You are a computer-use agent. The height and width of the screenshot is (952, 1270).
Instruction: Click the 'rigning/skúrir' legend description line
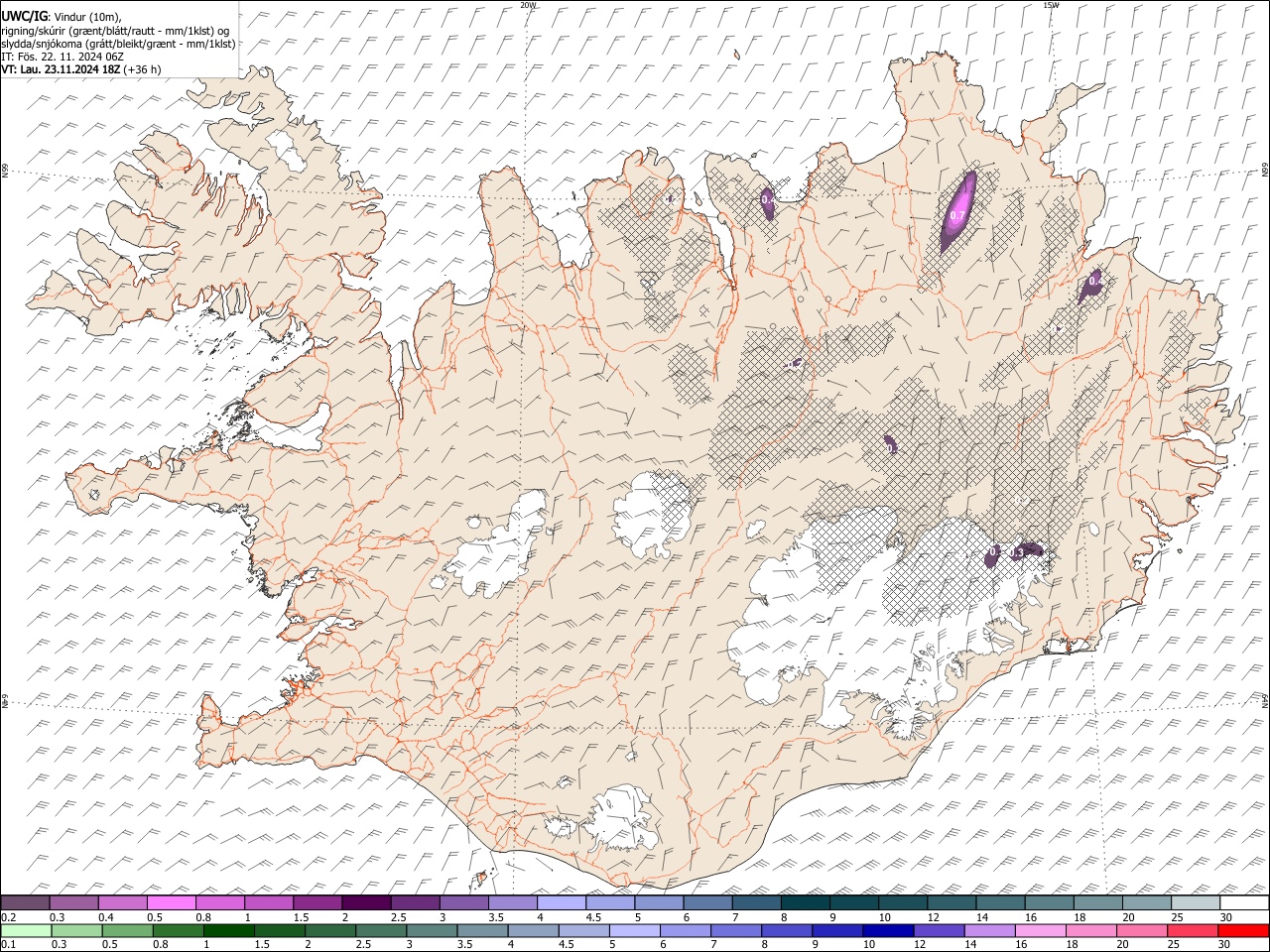115,31
